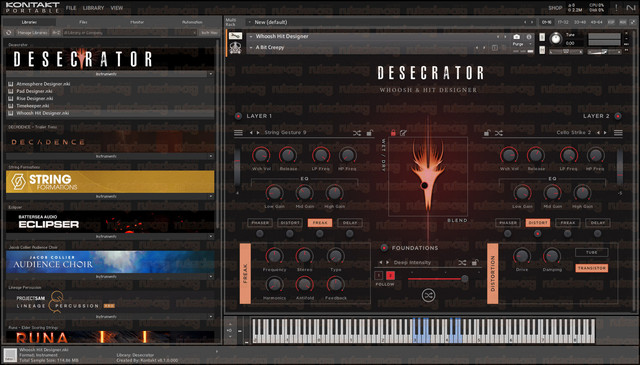
Task: Click the Foundations padlock icon
Action: click(x=475, y=262)
